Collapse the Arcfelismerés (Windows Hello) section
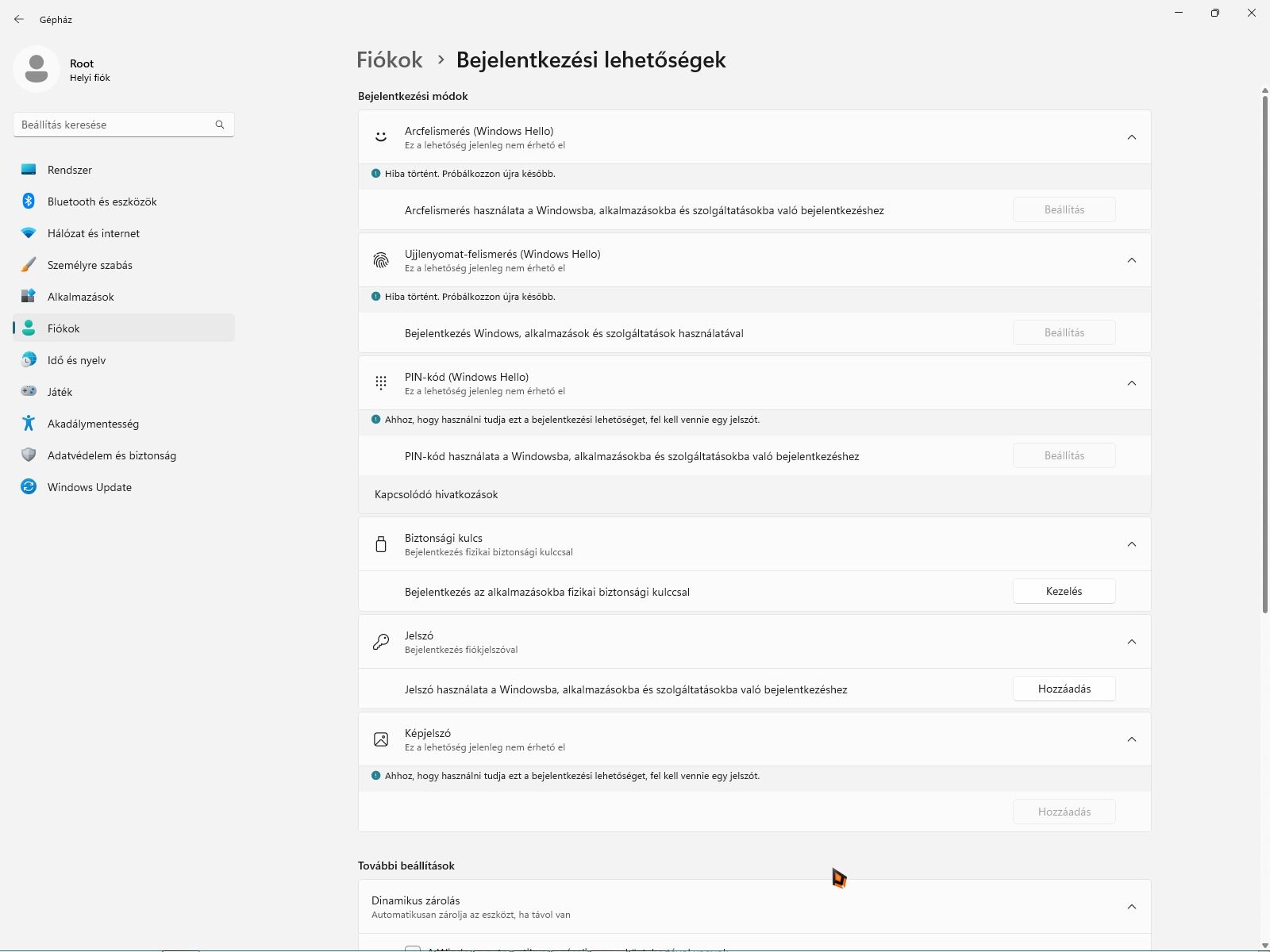Viewport: 1270px width, 952px height. point(1132,137)
